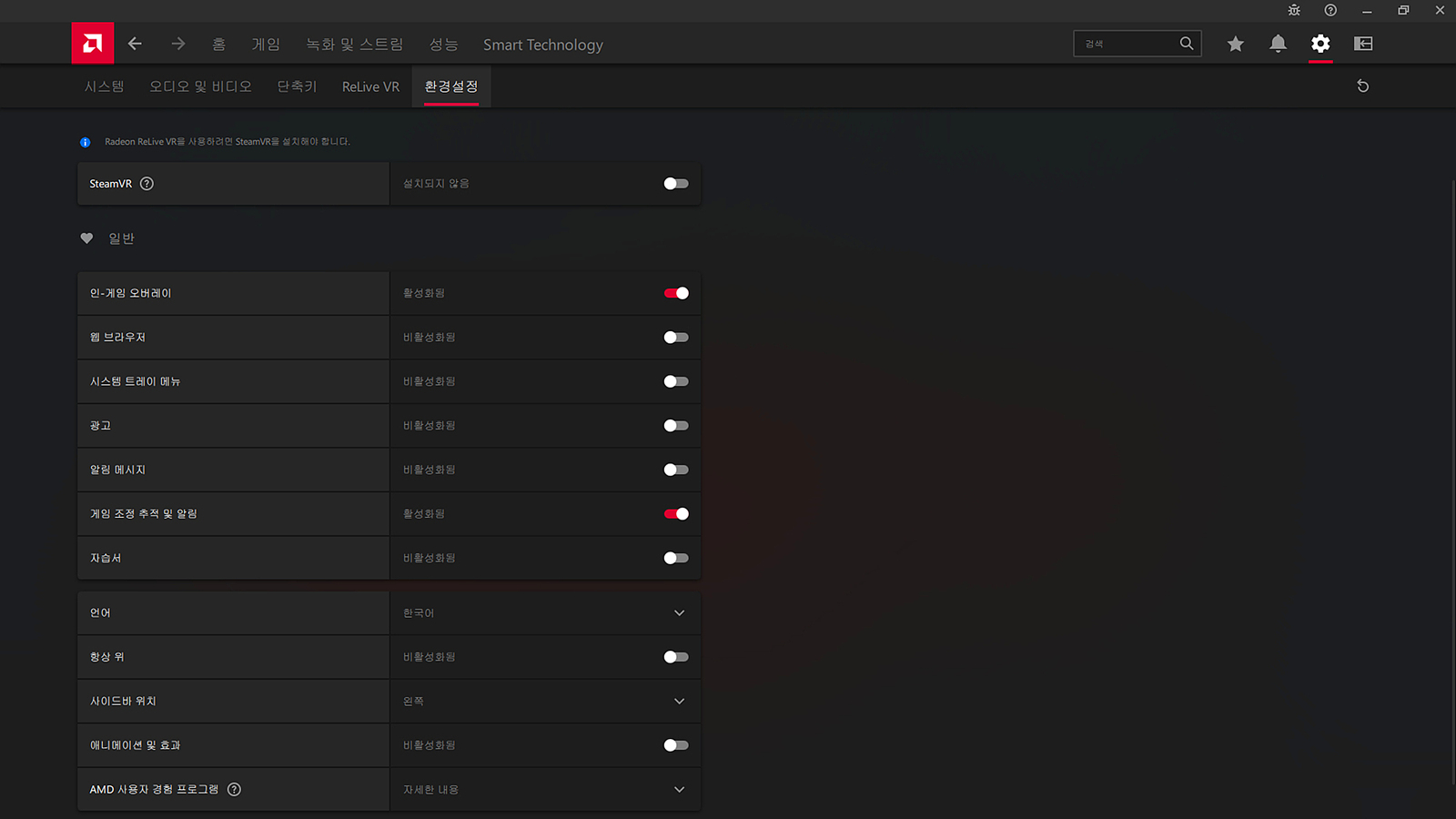Open the Smart Technology menu
1456x819 pixels.
542,45
